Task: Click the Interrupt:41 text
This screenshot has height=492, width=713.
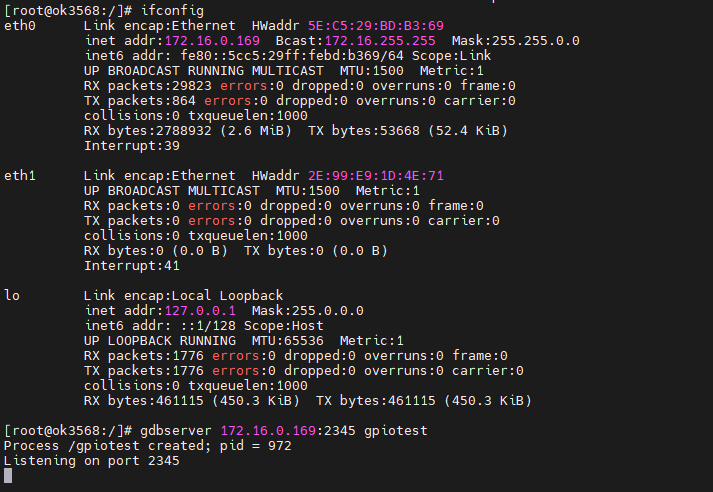Action: [x=132, y=265]
